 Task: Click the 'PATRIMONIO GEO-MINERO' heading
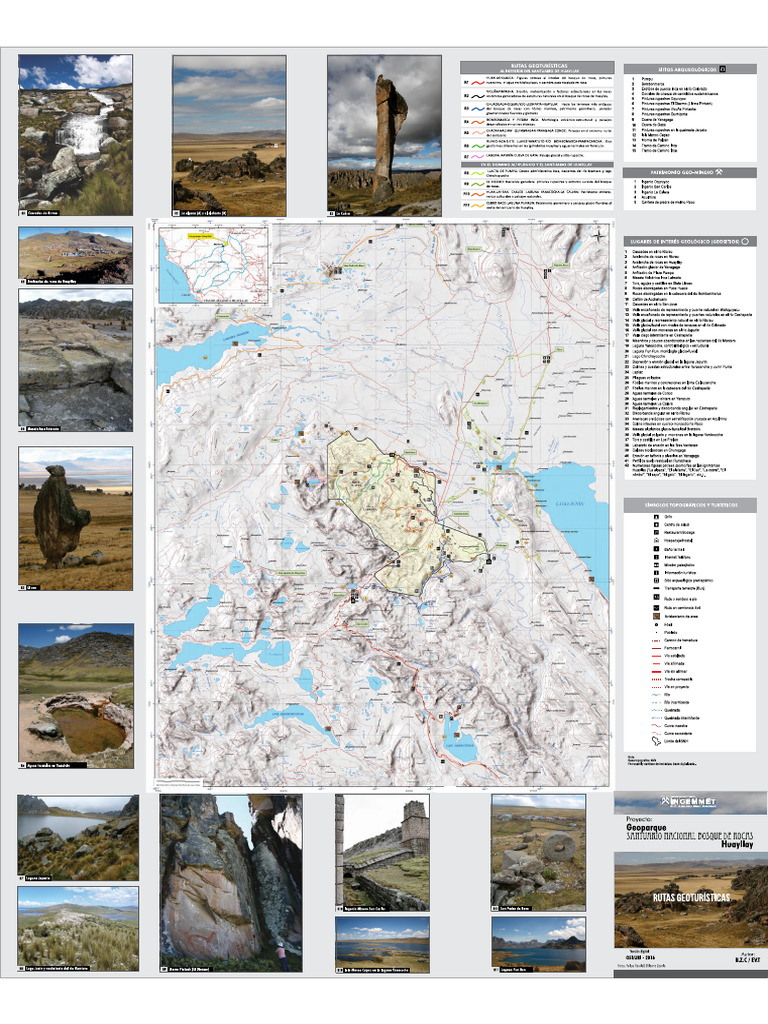point(683,172)
